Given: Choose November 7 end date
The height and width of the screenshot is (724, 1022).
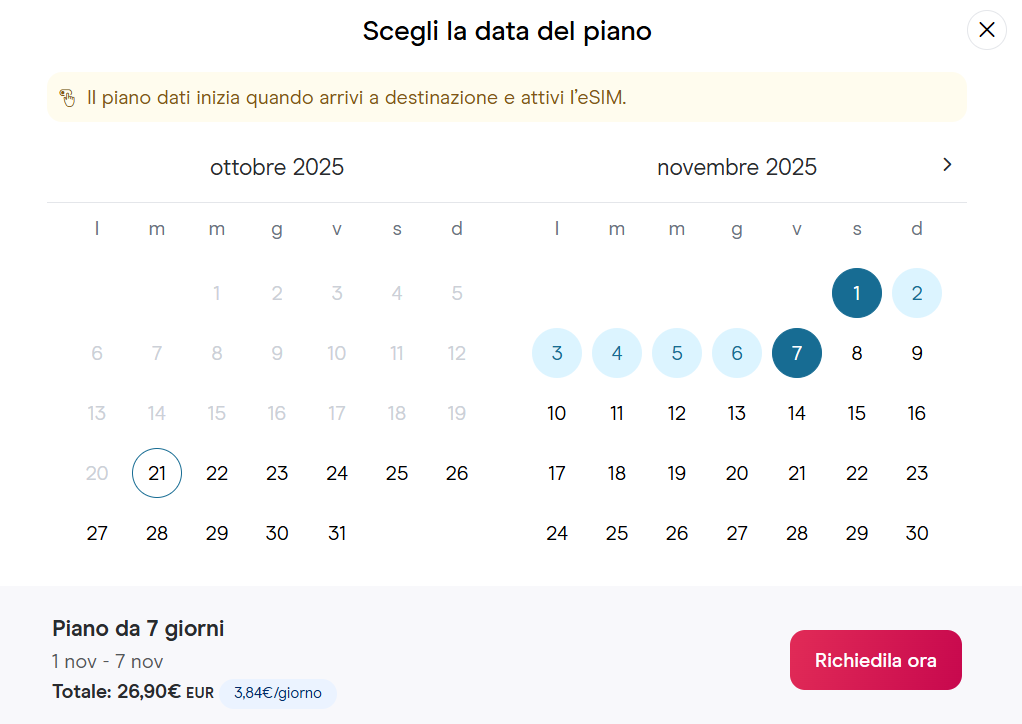Looking at the screenshot, I should point(797,353).
